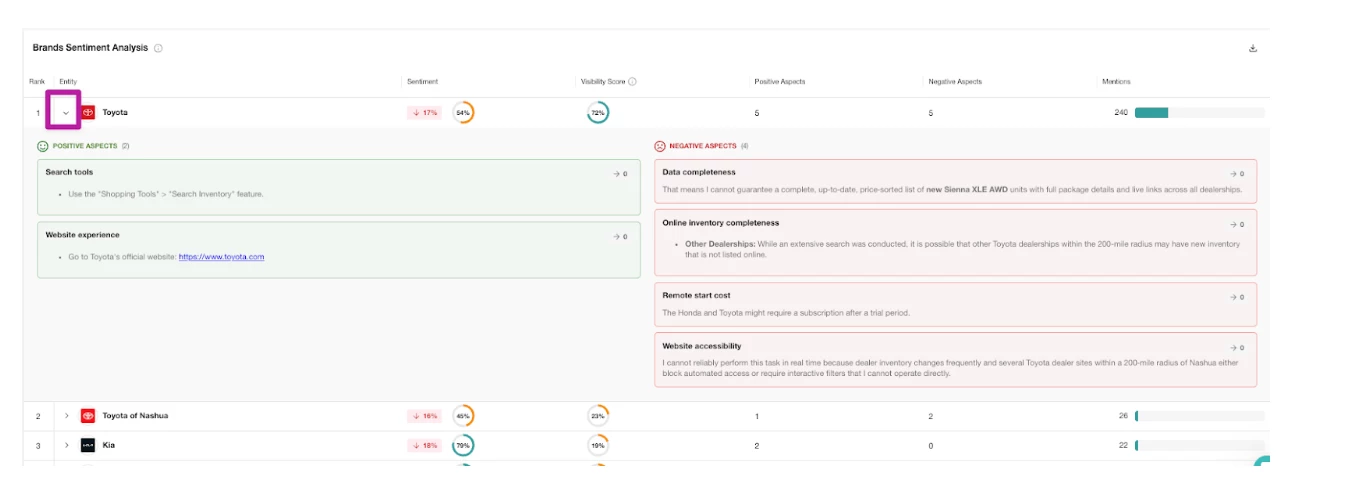Screen dimensions: 1354x504
Task: Sort by the Negative Aspects column header
Action: coord(955,82)
